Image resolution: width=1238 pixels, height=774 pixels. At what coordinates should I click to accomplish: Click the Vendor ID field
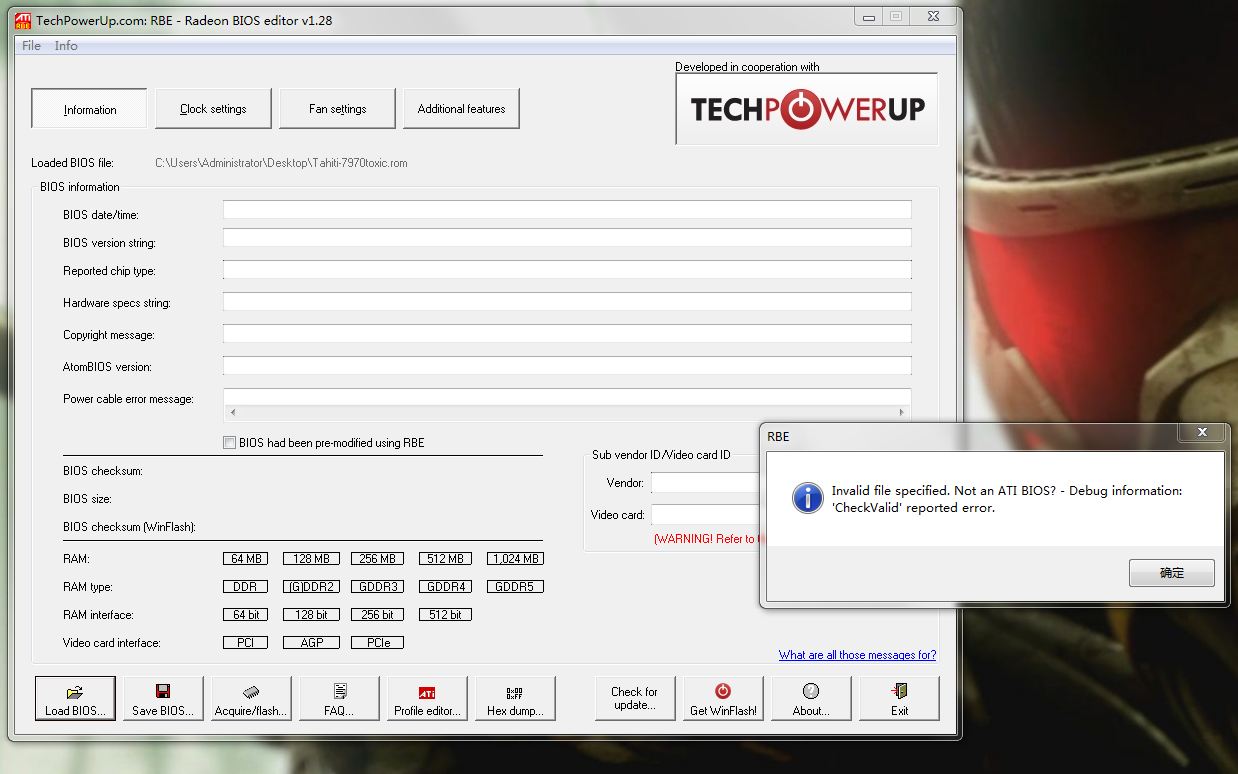(707, 483)
